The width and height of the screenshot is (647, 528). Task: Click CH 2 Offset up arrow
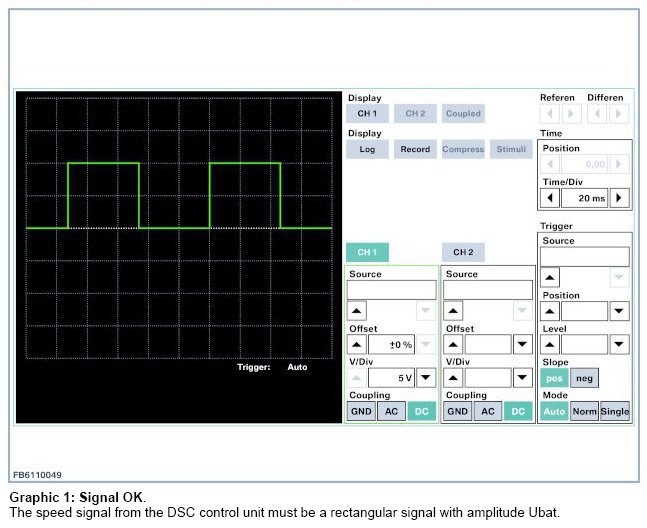pyautogui.click(x=454, y=345)
